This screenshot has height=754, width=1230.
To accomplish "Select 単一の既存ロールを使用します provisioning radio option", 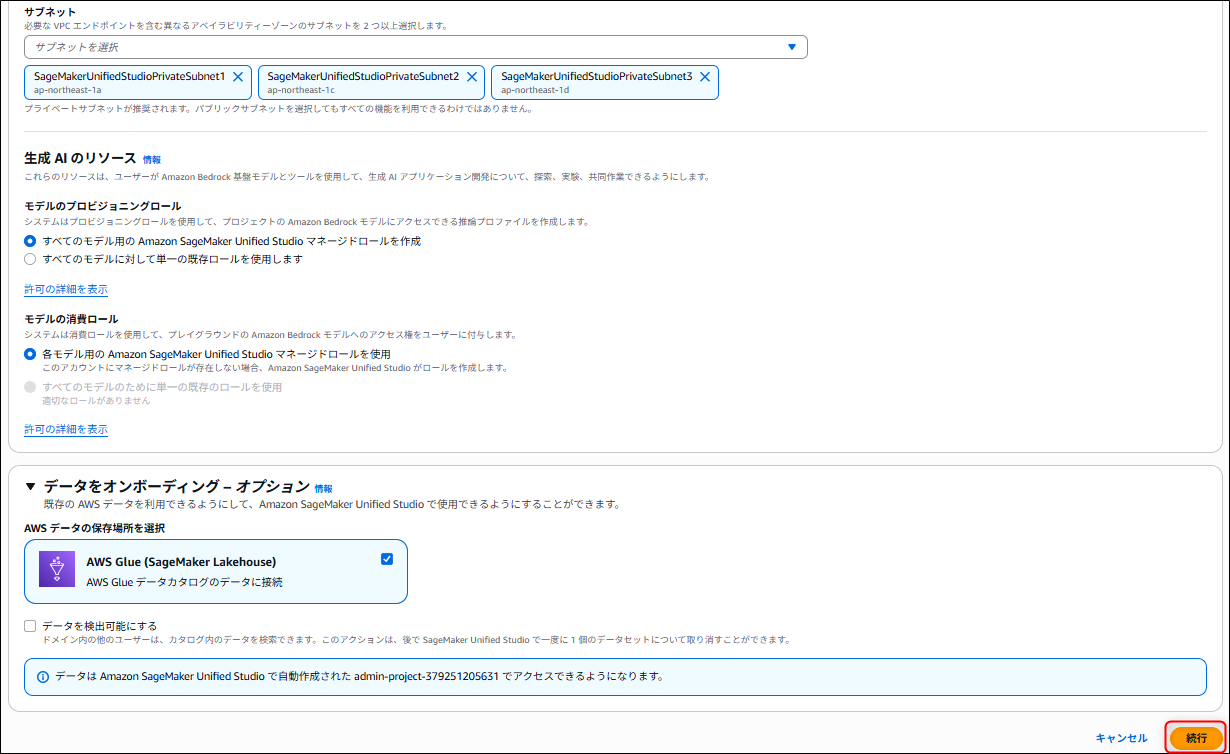I will (30, 259).
